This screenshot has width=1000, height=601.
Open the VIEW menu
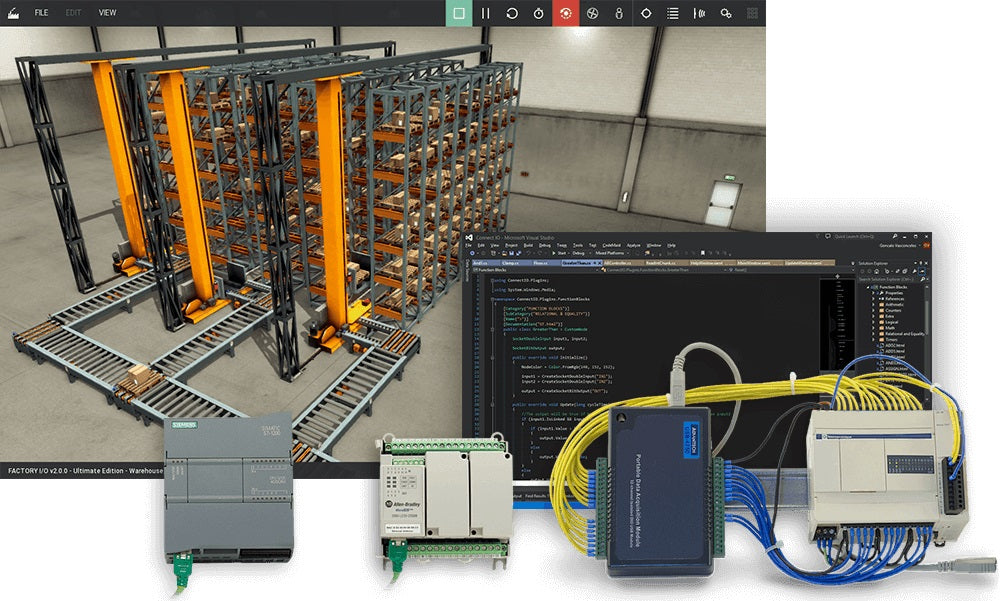click(107, 13)
